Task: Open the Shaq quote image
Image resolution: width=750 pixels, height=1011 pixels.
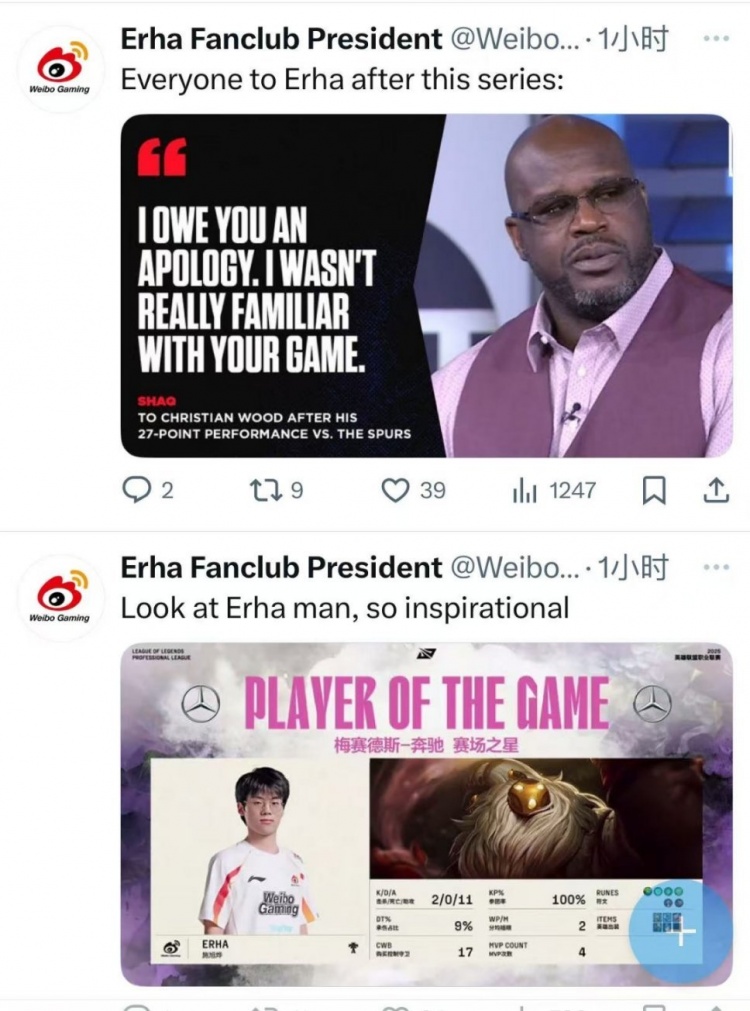Action: (x=426, y=286)
